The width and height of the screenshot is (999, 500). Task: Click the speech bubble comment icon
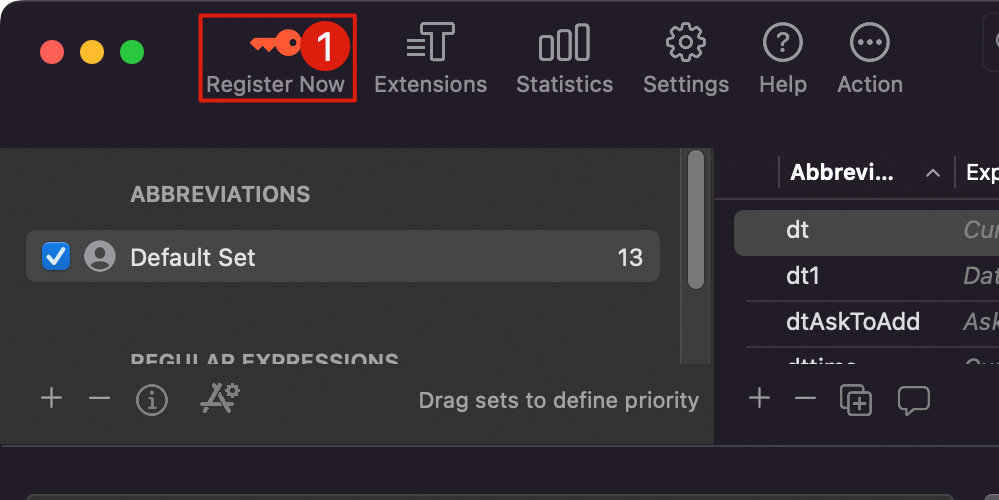[x=913, y=400]
